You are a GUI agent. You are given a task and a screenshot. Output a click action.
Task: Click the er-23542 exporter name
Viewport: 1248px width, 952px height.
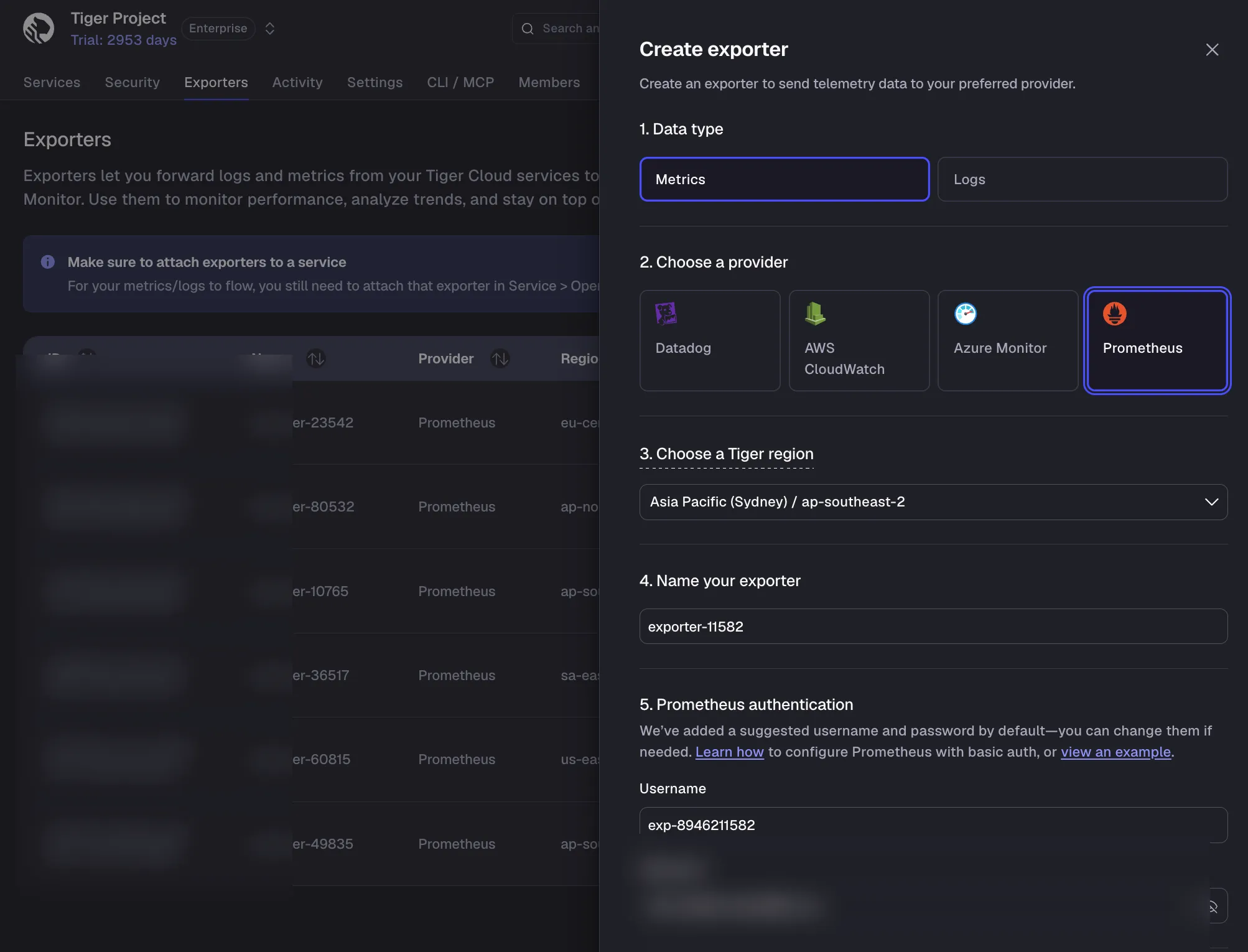323,422
